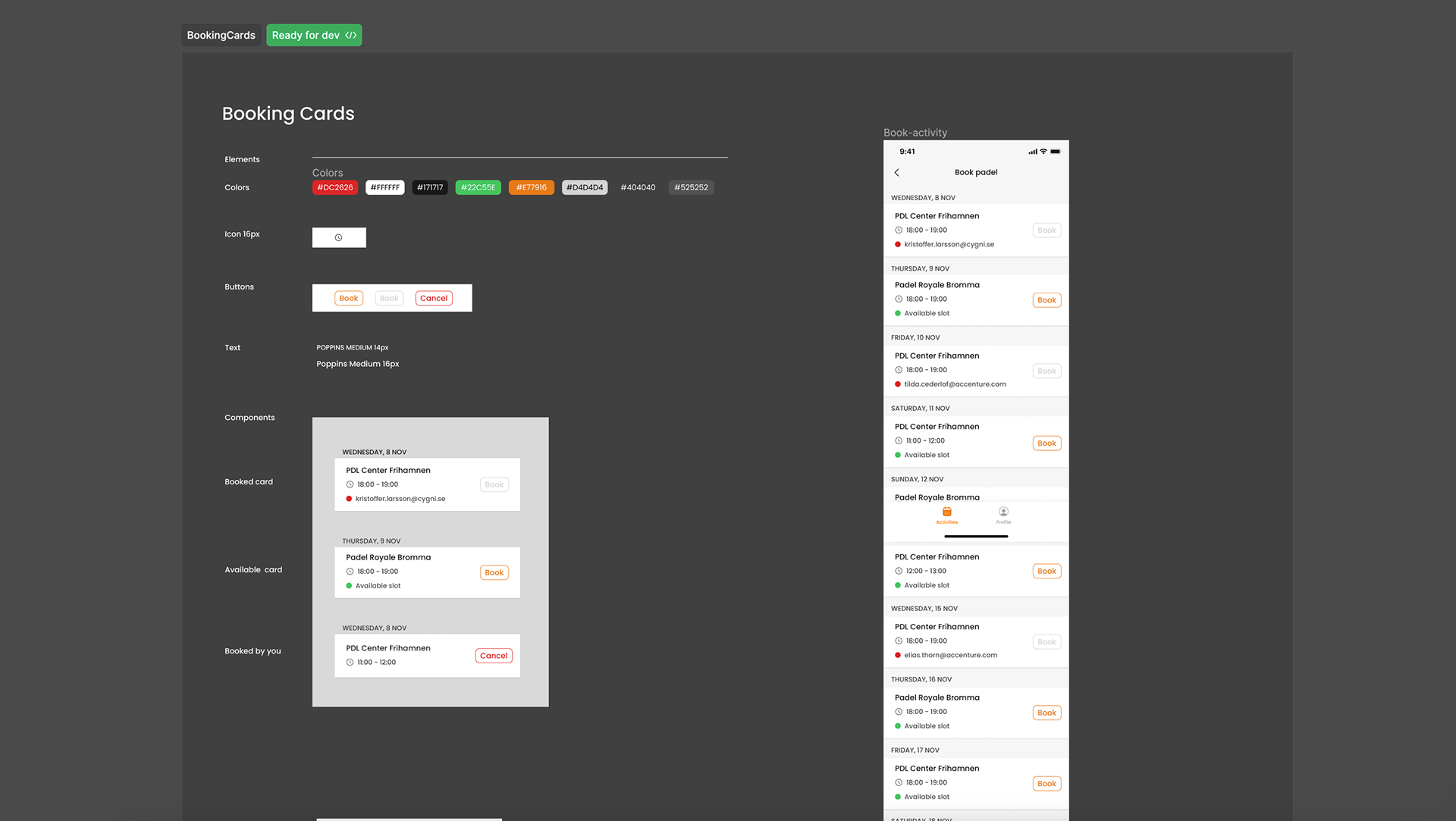Screen dimensions: 1456x821
Task: Click the Book-activity frame title
Action: coord(915,133)
